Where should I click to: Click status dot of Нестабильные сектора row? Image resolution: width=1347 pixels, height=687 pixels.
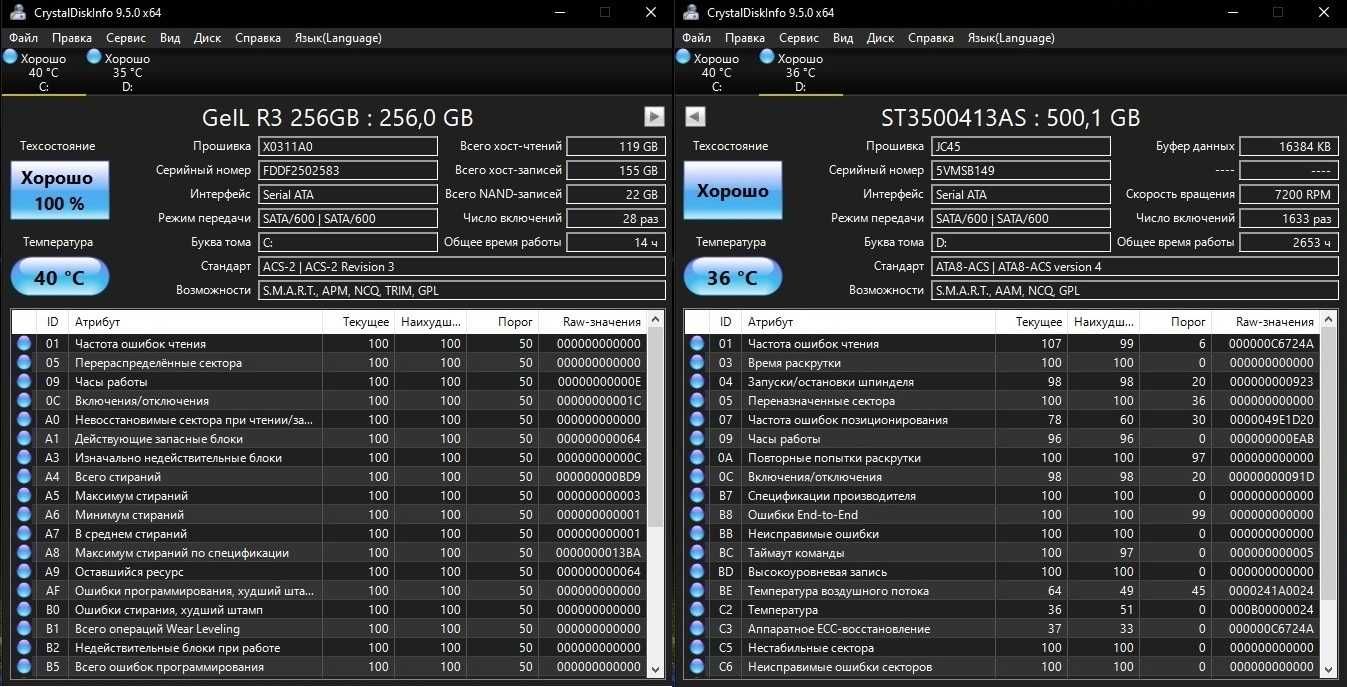coord(697,648)
